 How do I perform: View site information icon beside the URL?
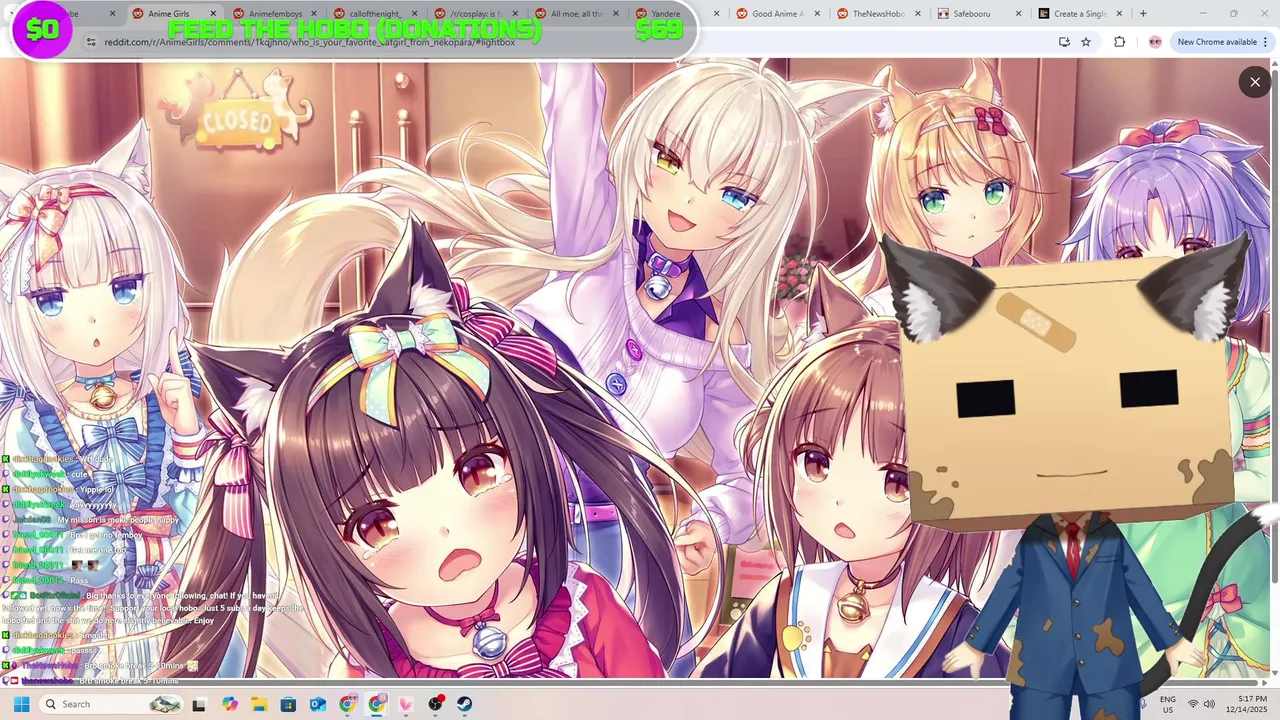coord(90,42)
